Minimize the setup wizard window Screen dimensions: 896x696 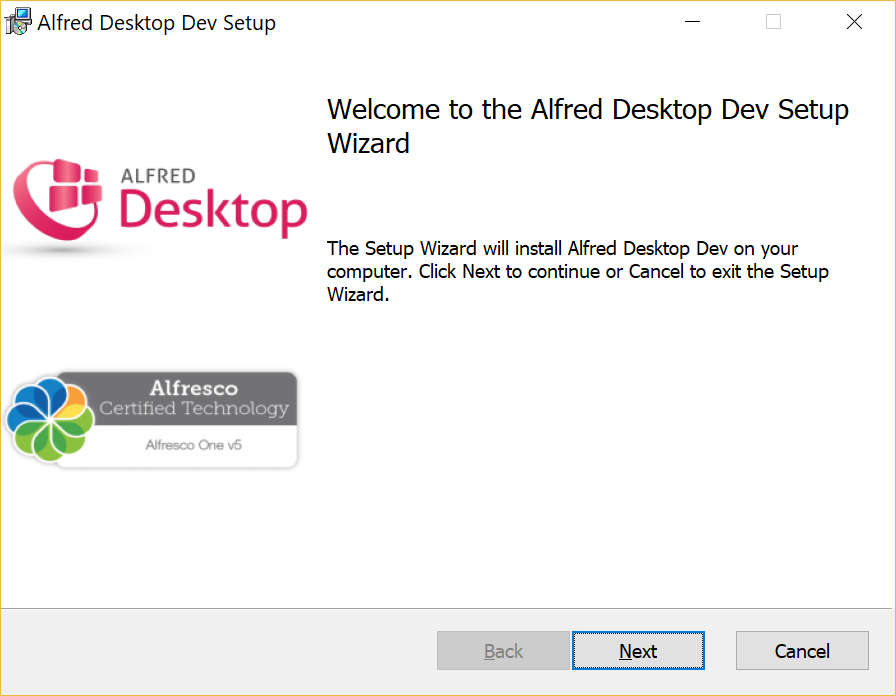point(692,22)
